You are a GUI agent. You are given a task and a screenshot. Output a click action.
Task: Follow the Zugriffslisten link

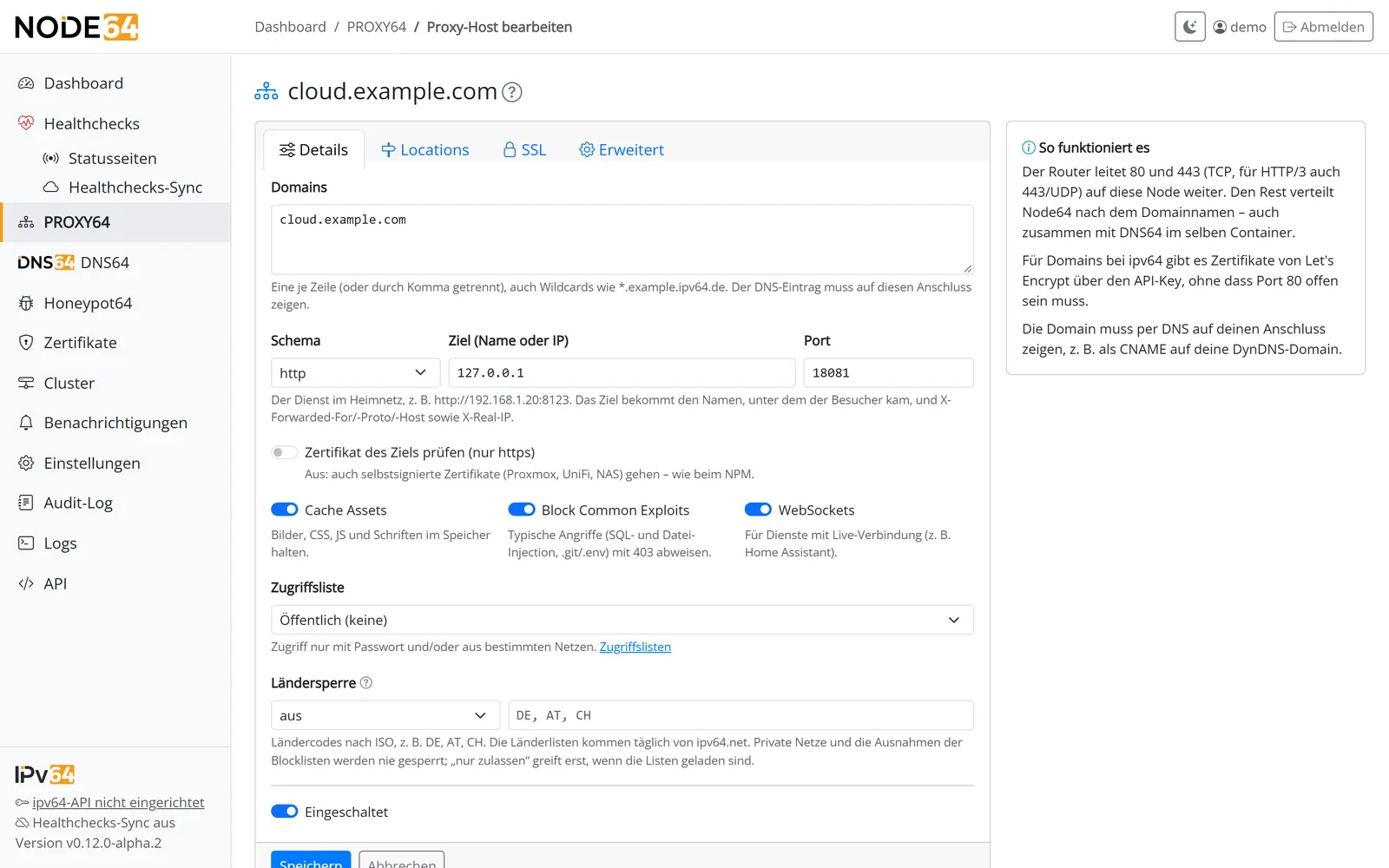pyautogui.click(x=635, y=647)
